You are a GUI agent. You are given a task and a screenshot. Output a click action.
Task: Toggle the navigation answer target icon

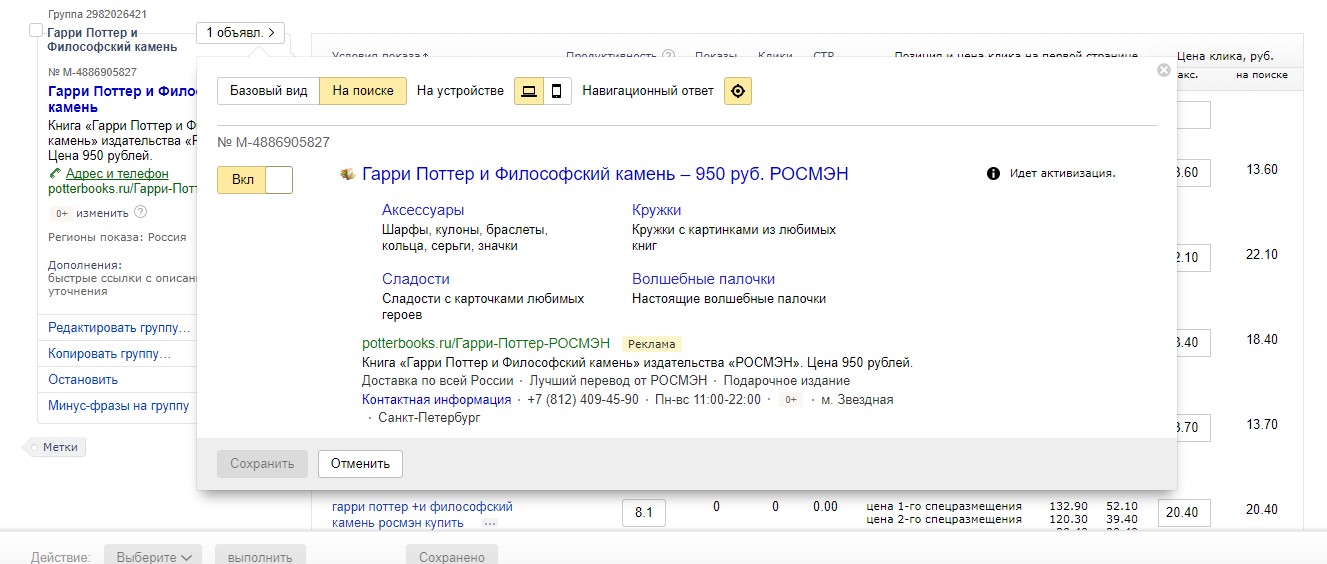(738, 91)
